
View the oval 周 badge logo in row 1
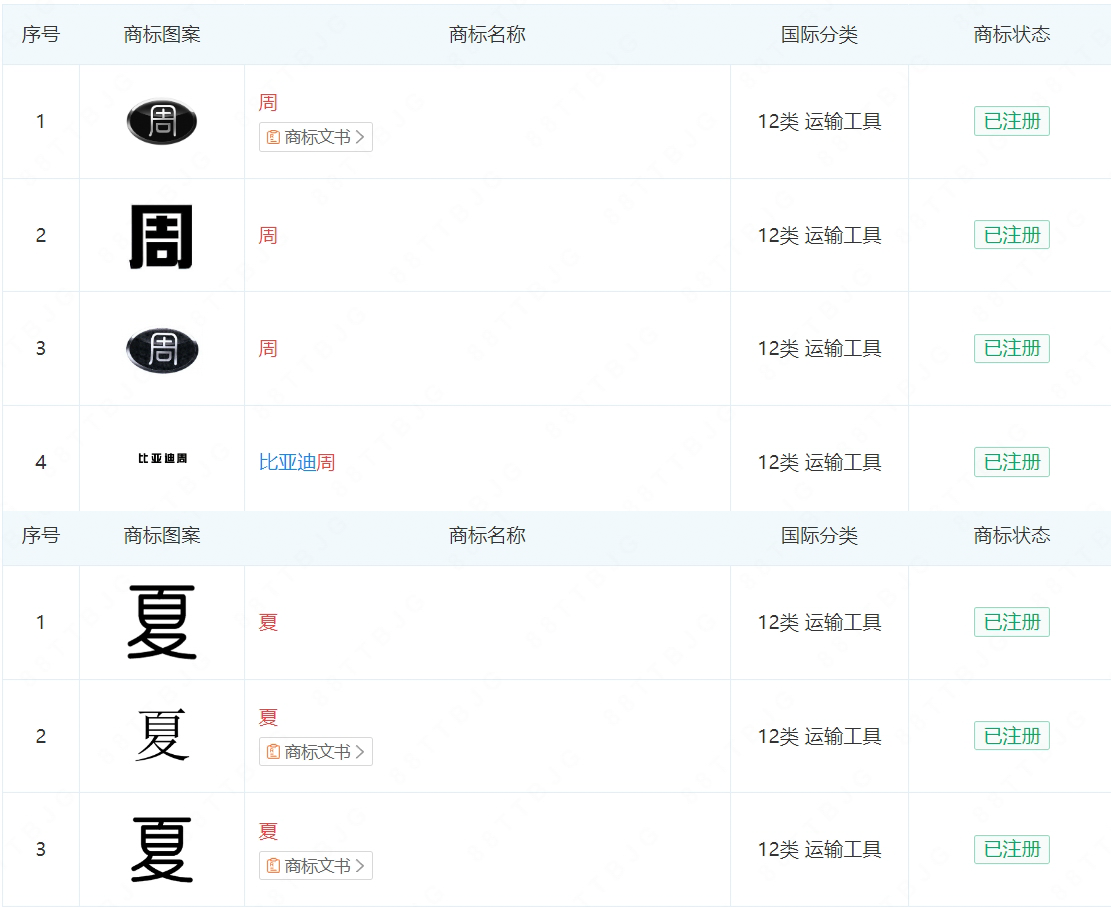162,121
